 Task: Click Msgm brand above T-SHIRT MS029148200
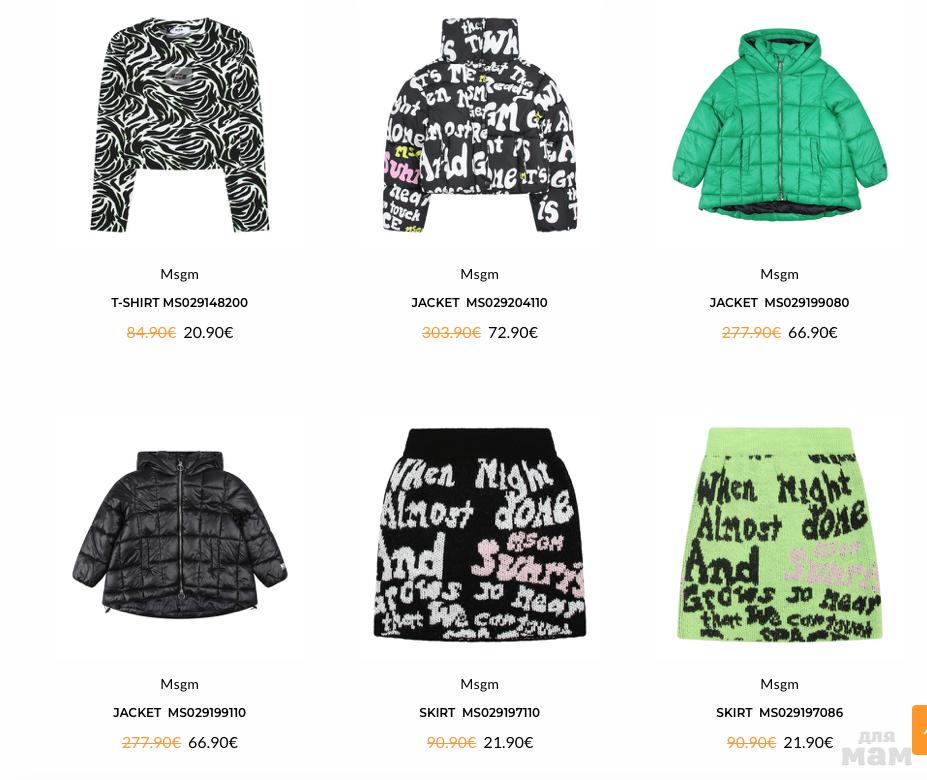click(180, 274)
